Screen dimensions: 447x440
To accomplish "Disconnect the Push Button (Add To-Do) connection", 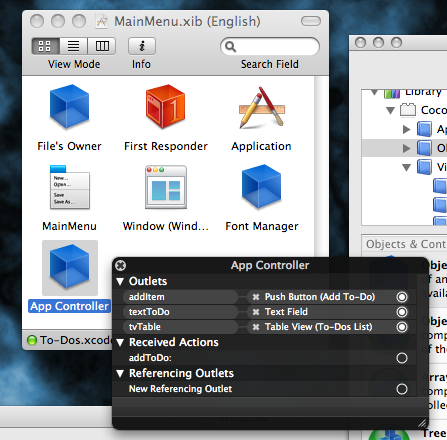I will click(256, 297).
